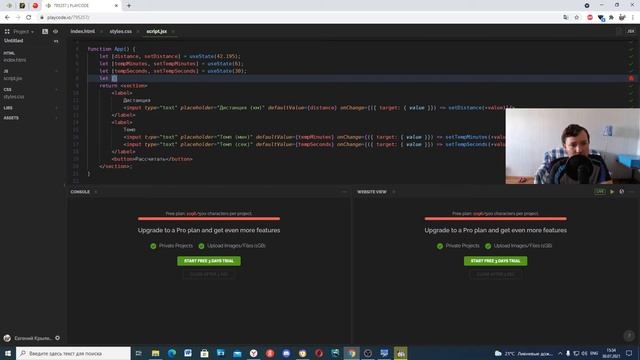Click Start Free 3 Days Trial in Console

(x=209, y=261)
